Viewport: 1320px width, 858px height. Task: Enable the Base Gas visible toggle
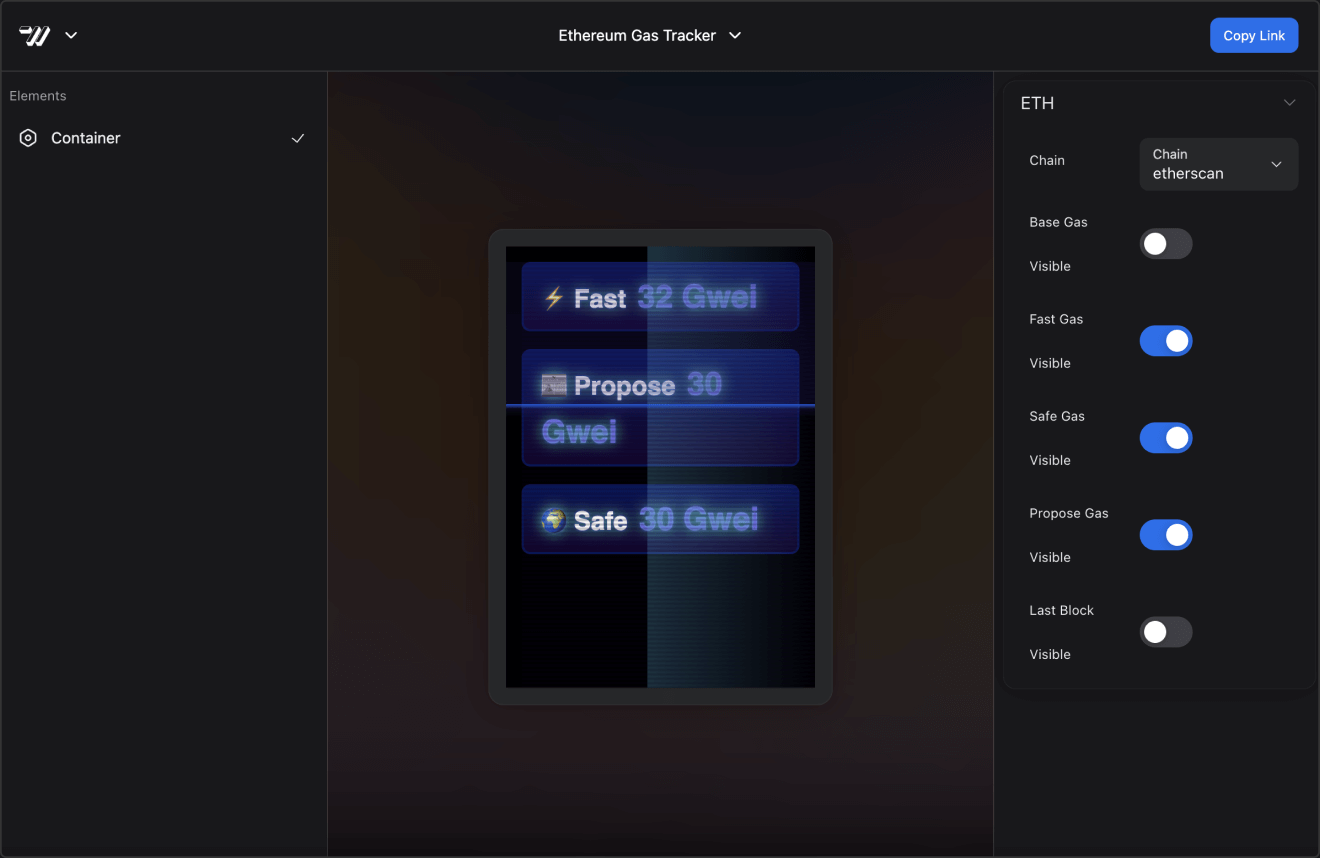pyautogui.click(x=1165, y=244)
